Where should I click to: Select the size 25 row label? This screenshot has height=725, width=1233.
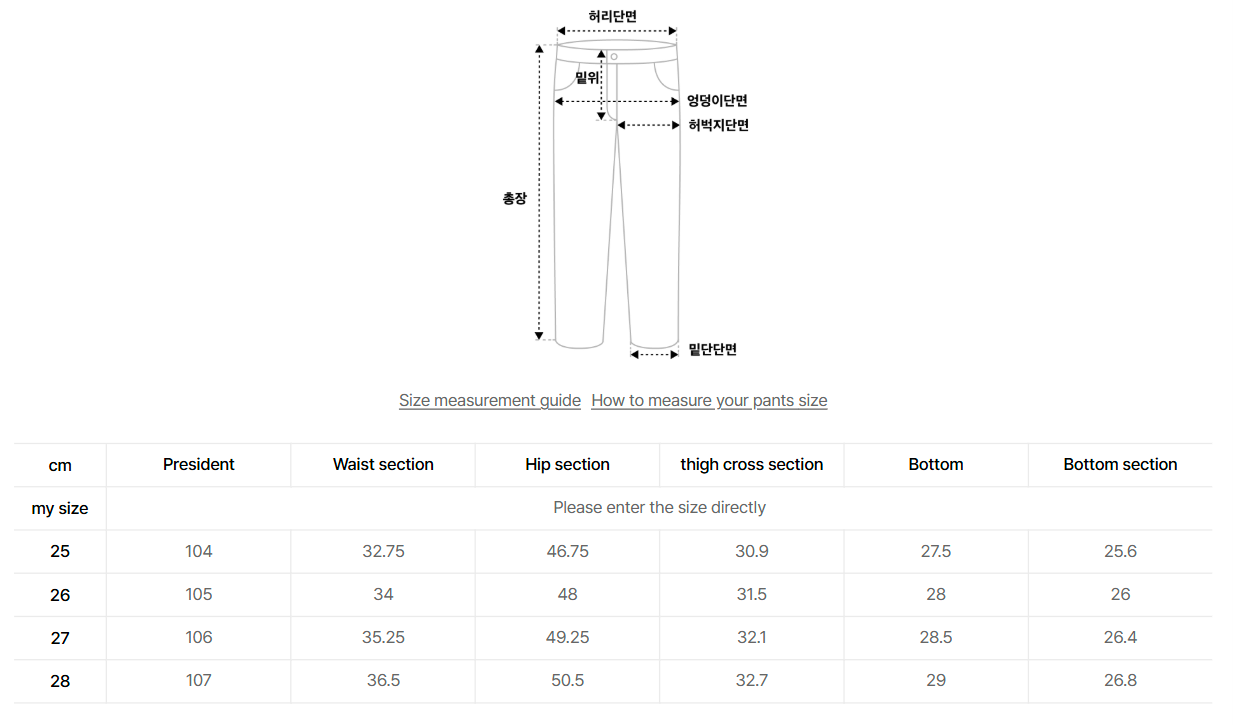(x=60, y=552)
